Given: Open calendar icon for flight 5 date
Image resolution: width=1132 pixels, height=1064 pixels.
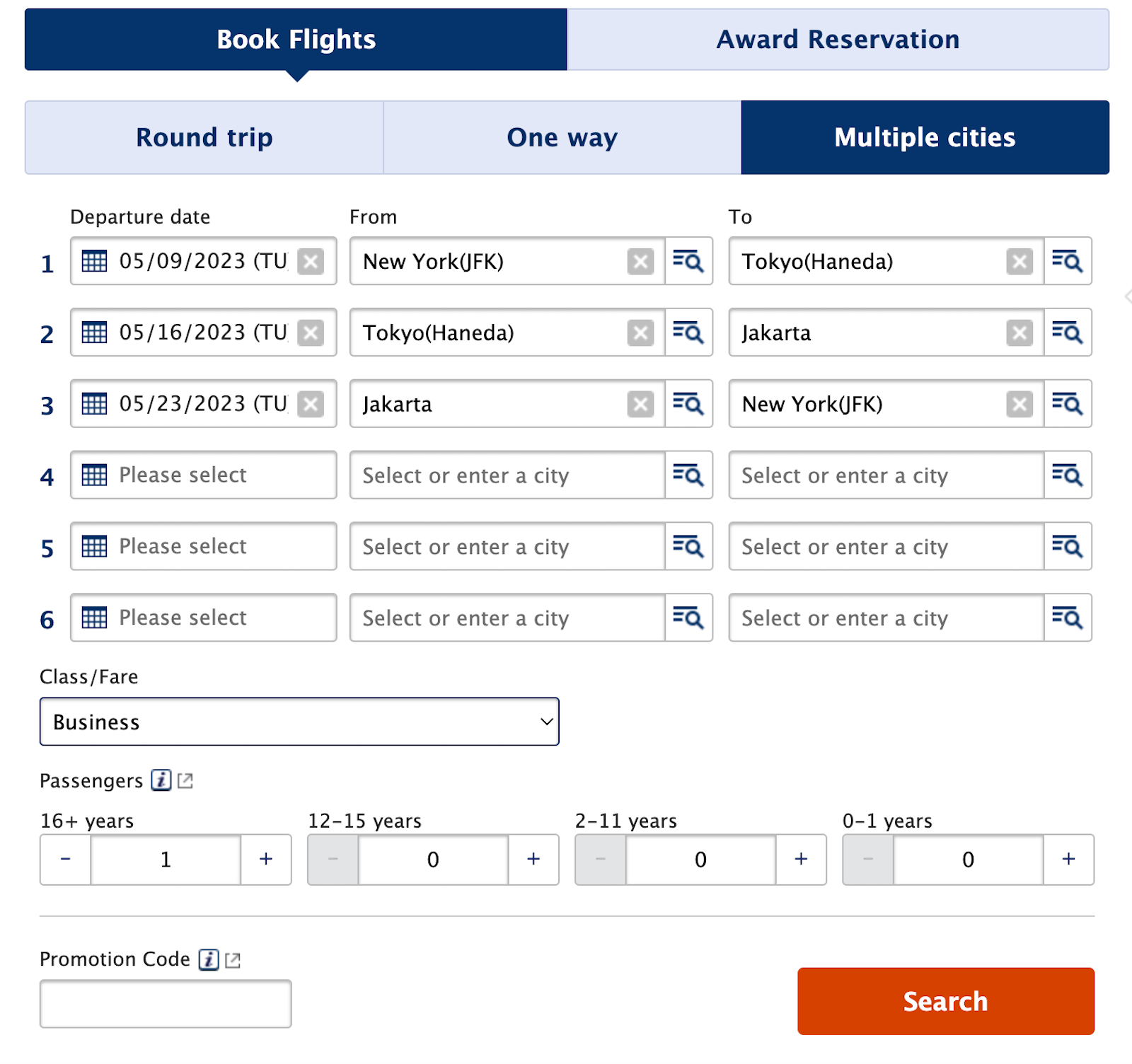Looking at the screenshot, I should 94,546.
